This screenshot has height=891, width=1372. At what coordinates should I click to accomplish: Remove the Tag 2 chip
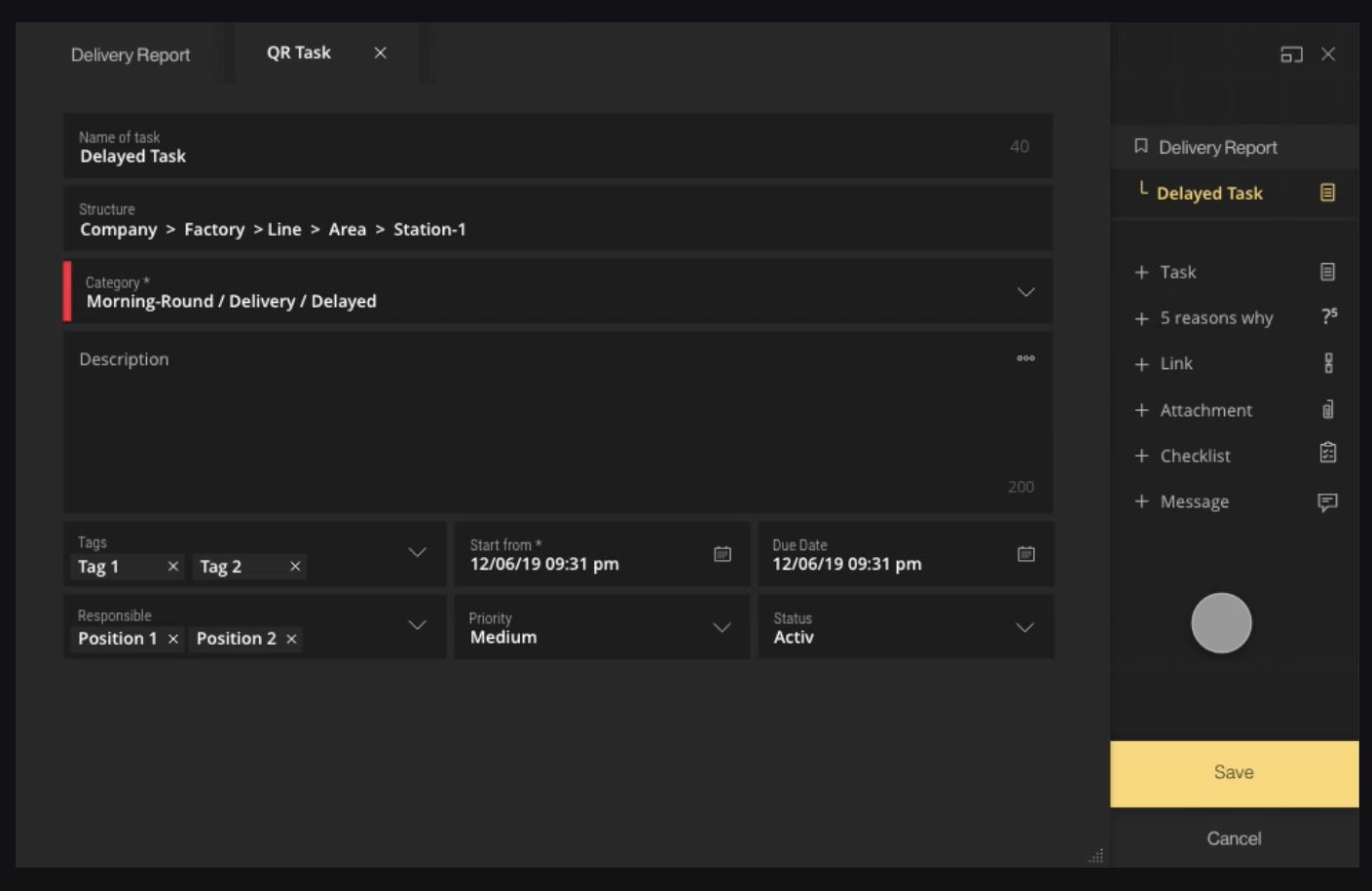[x=295, y=566]
